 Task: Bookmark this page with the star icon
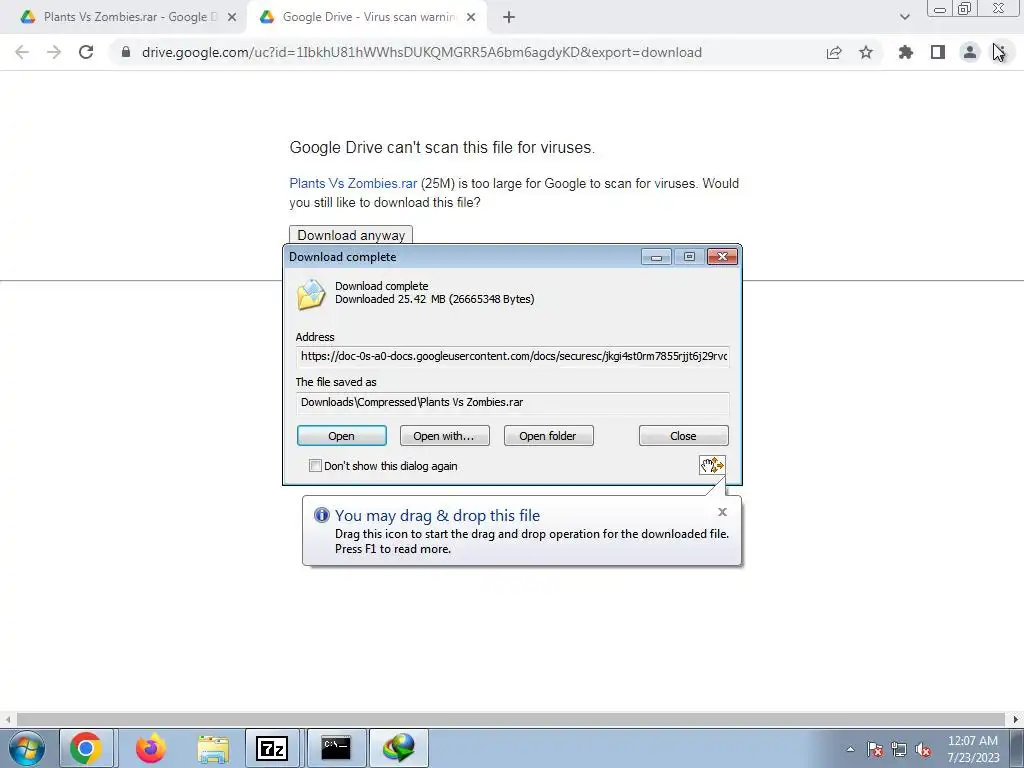[x=866, y=52]
